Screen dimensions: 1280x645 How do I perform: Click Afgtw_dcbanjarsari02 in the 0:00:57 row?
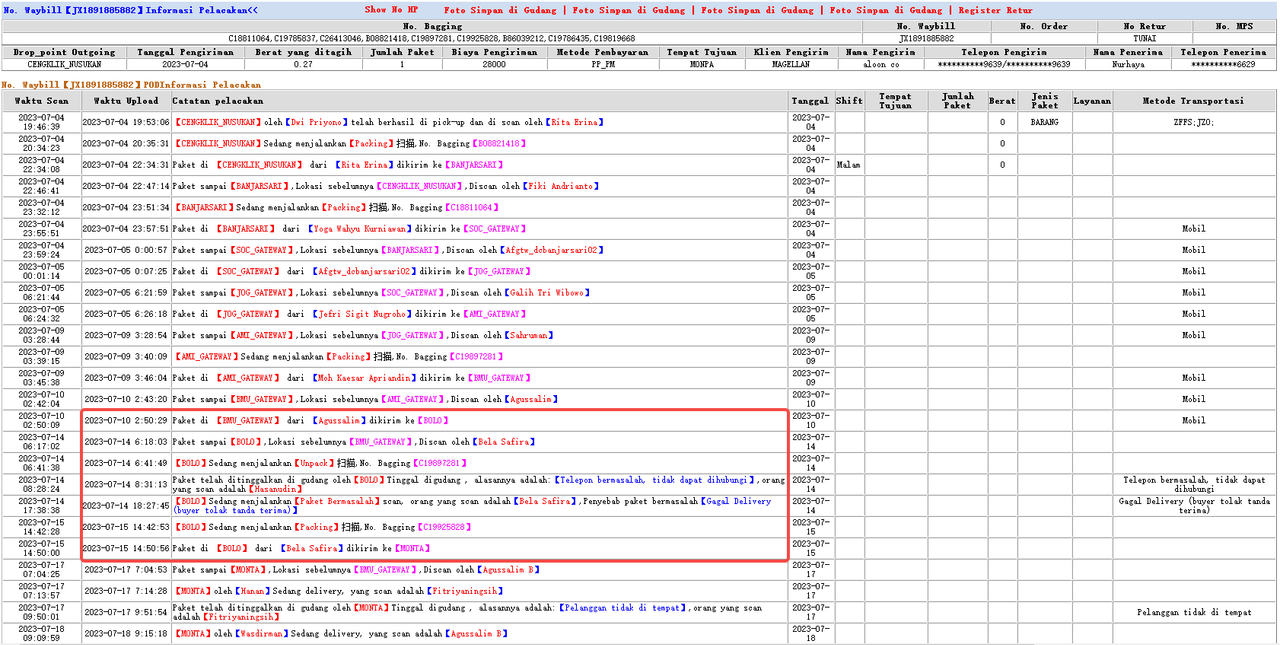pyautogui.click(x=552, y=250)
